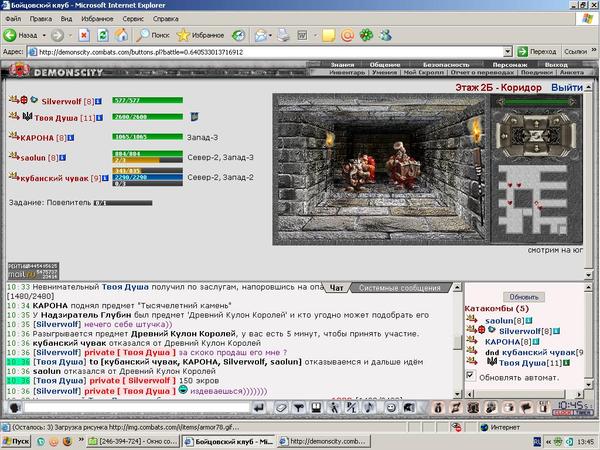Viewport: 600px width, 450px height.
Task: Click the Переход go button
Action: coord(537,52)
